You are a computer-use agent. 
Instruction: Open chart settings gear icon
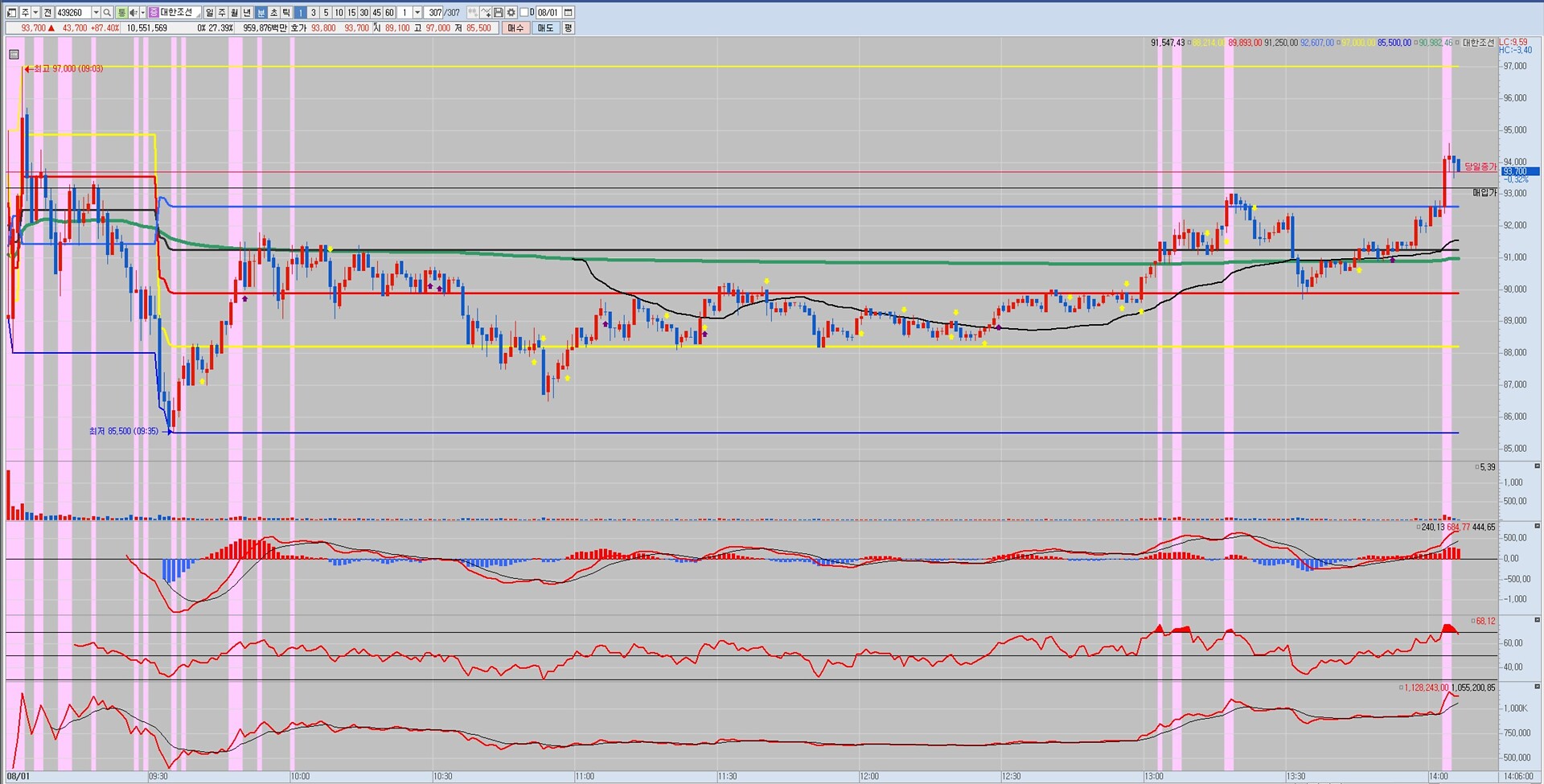[511, 13]
